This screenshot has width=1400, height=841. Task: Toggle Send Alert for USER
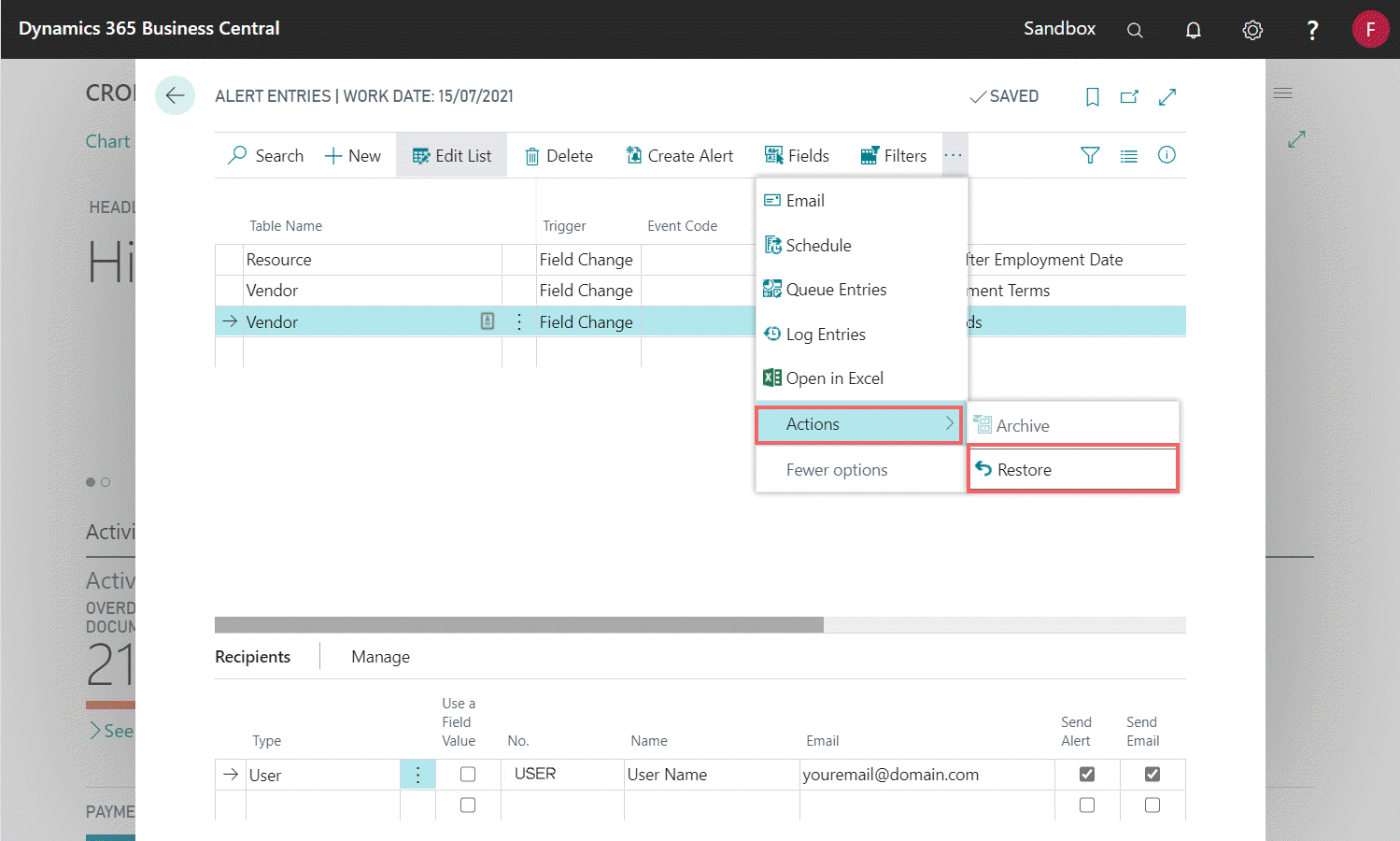[x=1087, y=774]
